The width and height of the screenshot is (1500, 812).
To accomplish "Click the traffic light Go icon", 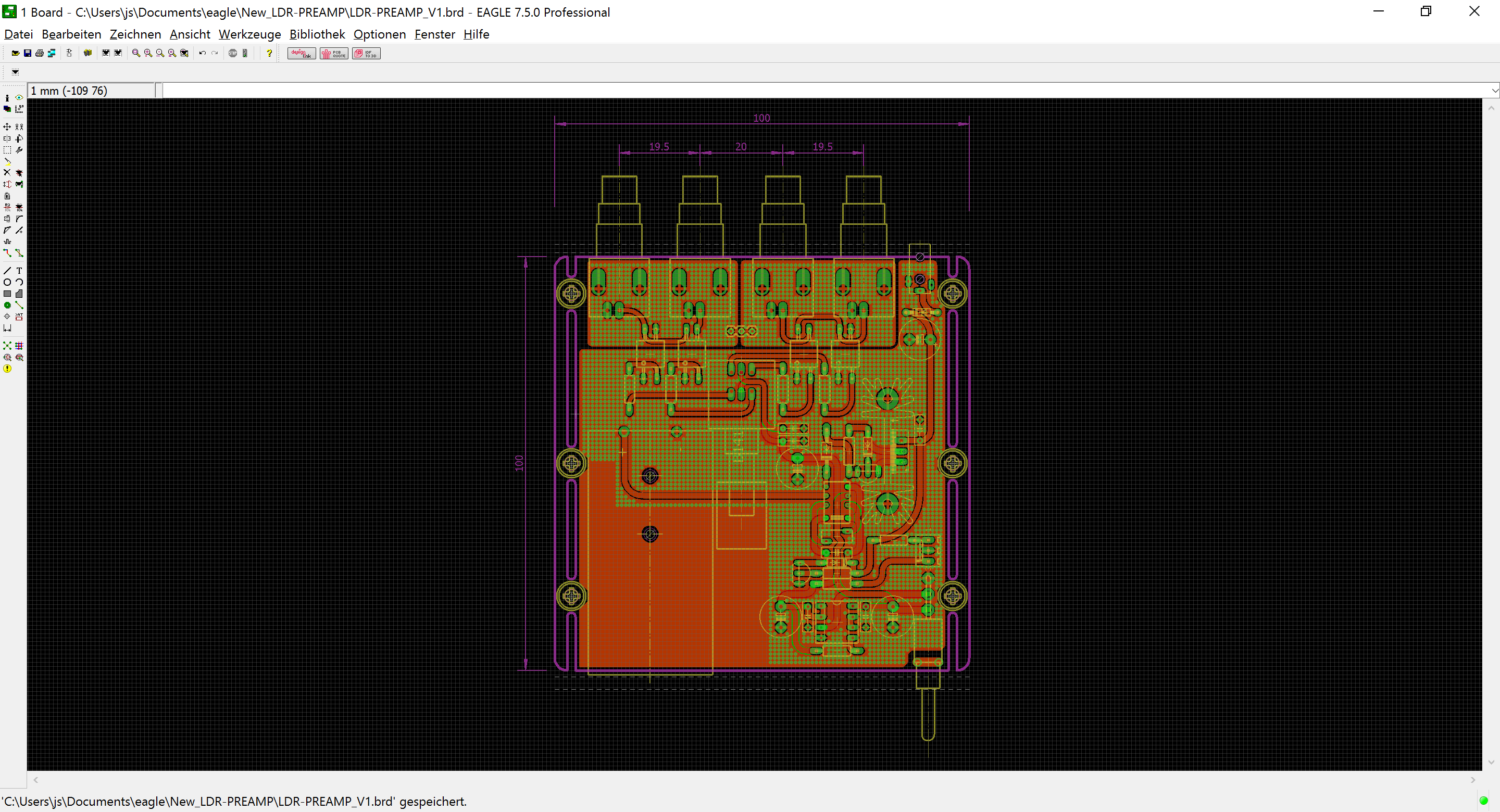I will click(x=245, y=53).
